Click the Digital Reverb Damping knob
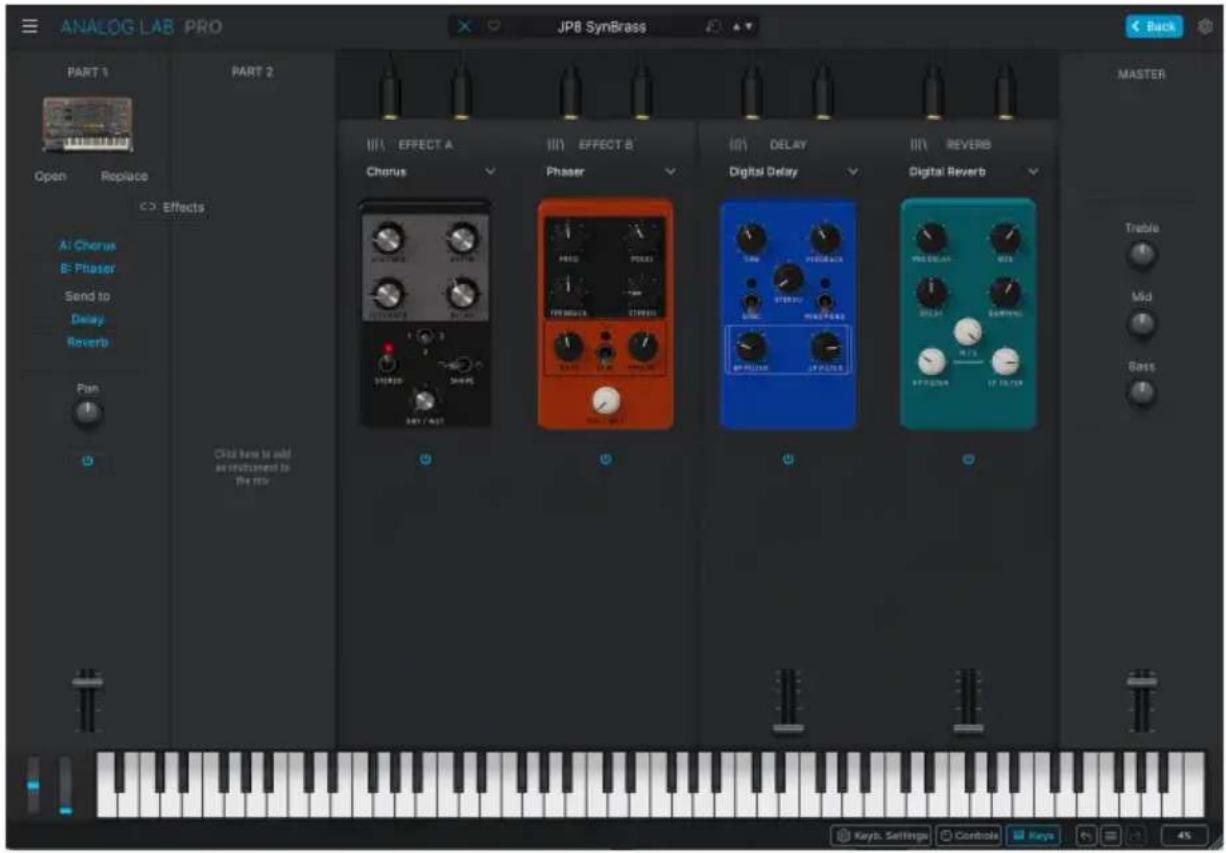Image resolution: width=1226 pixels, height=853 pixels. pyautogui.click(x=1005, y=292)
